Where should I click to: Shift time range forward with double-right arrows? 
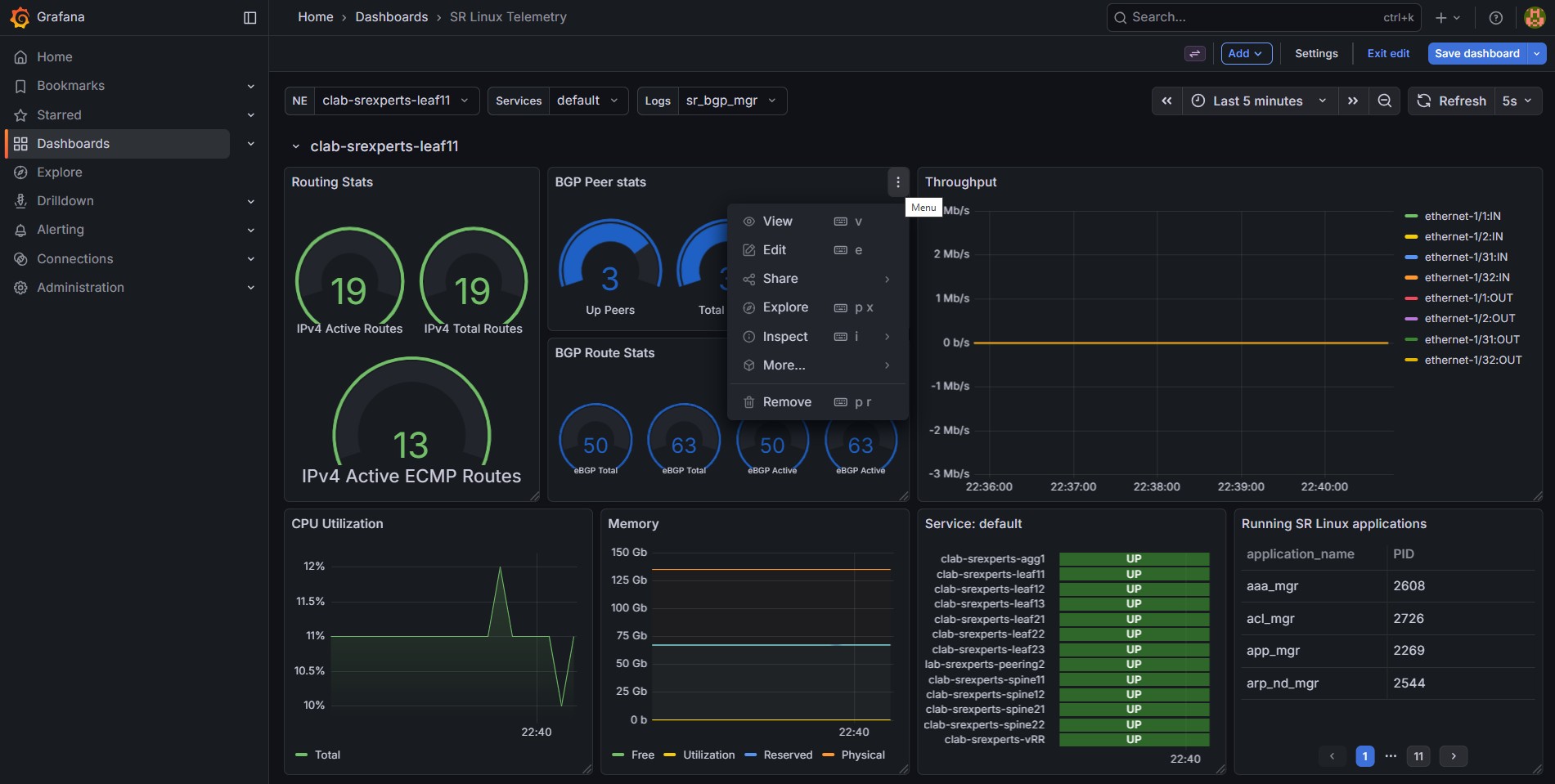click(x=1353, y=101)
